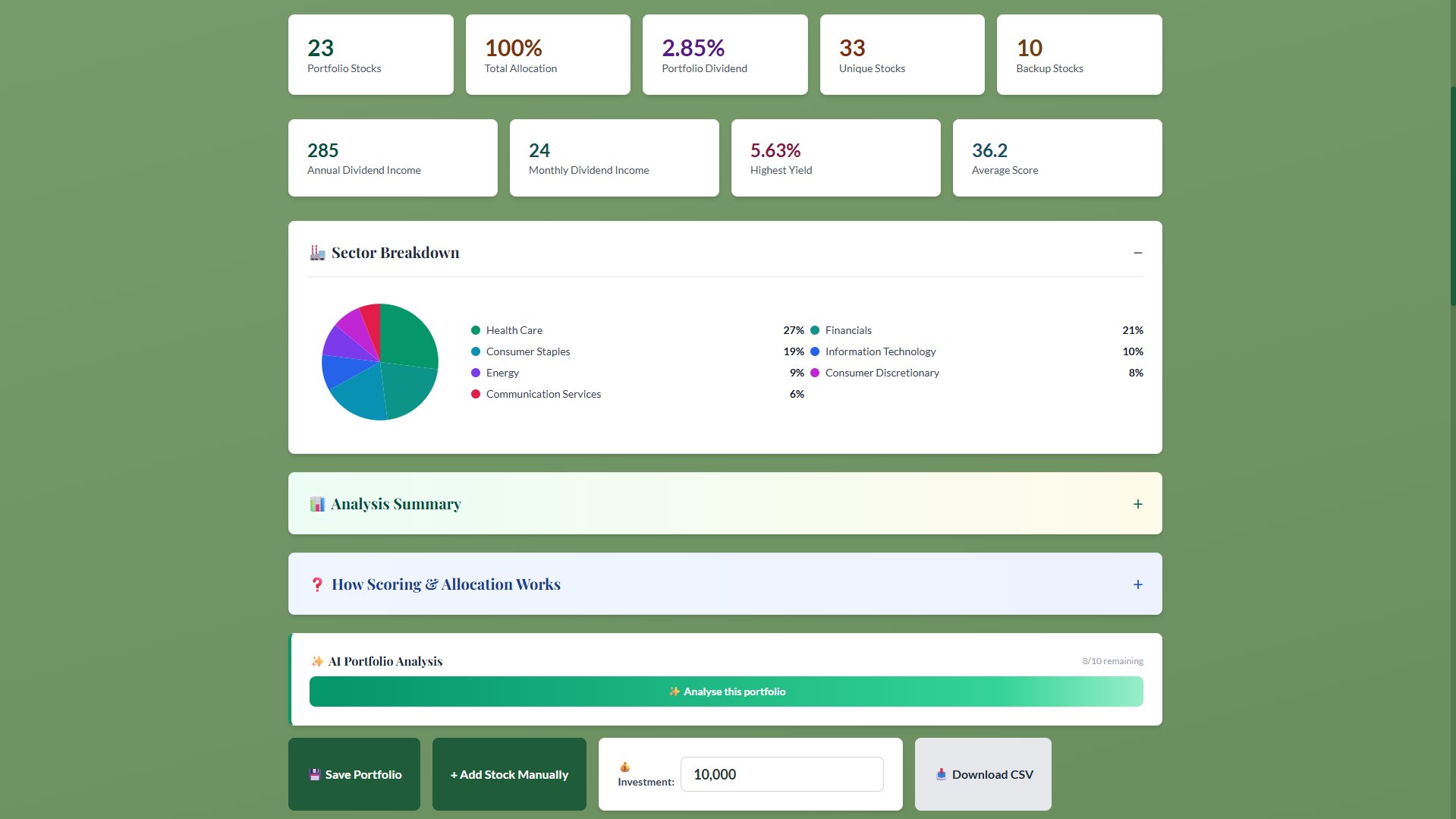Click the Analyse this portfolio button
The height and width of the screenshot is (819, 1456).
[x=726, y=691]
